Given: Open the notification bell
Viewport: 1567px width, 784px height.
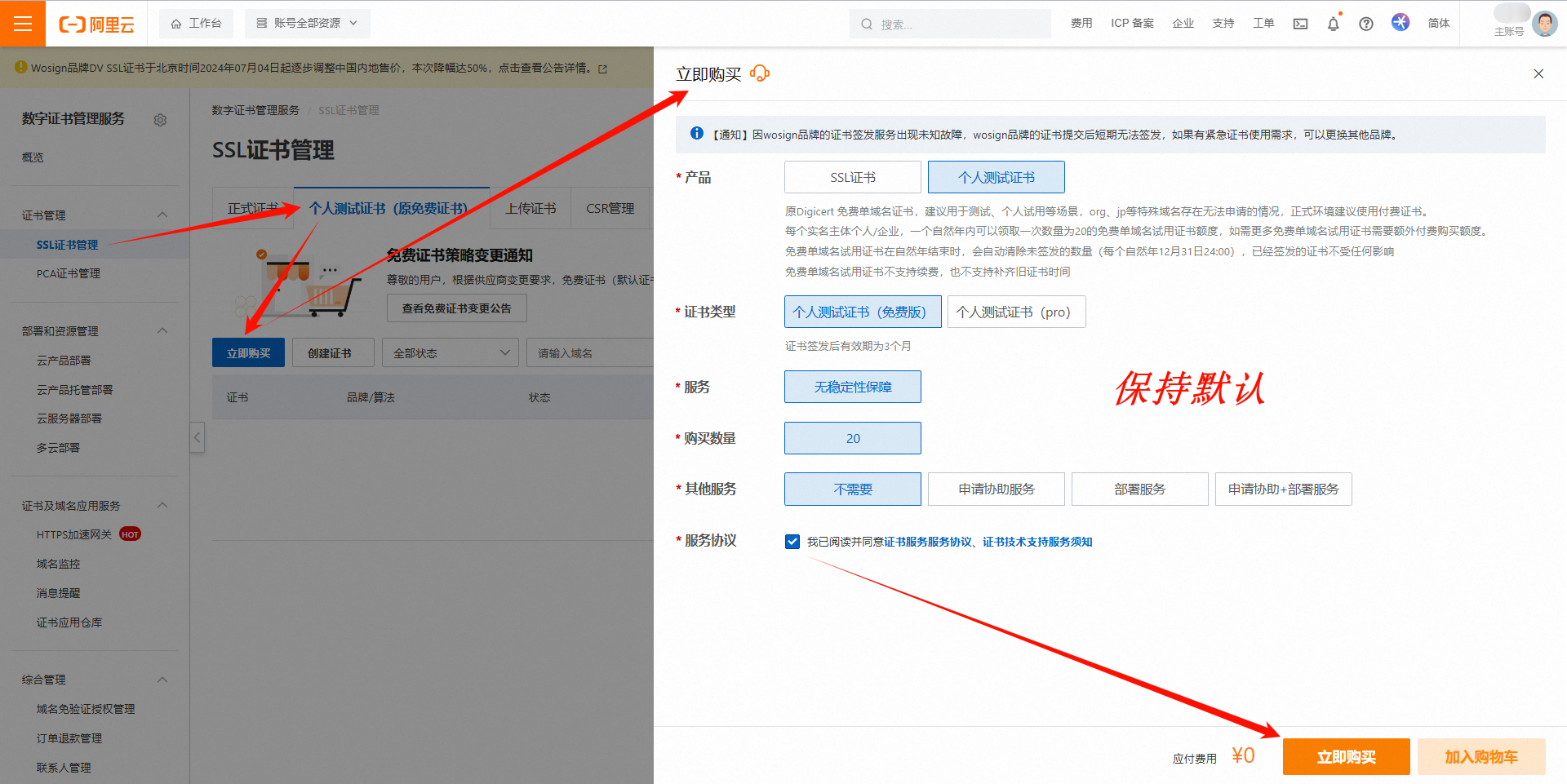Looking at the screenshot, I should [x=1333, y=24].
